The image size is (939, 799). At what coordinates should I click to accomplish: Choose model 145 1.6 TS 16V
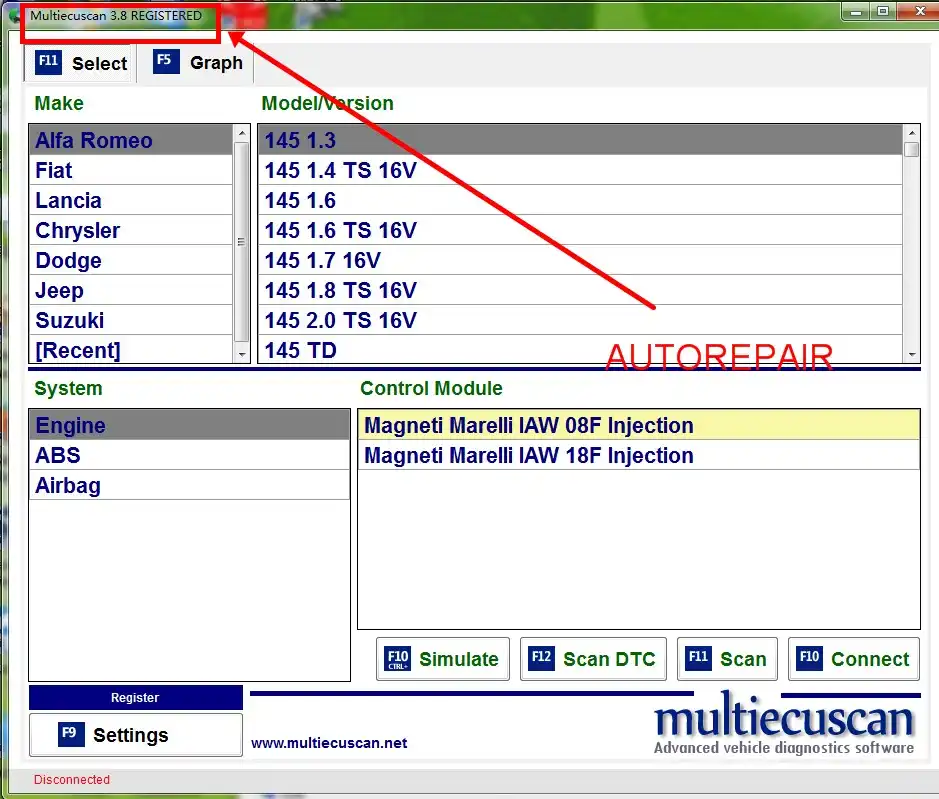tap(580, 230)
